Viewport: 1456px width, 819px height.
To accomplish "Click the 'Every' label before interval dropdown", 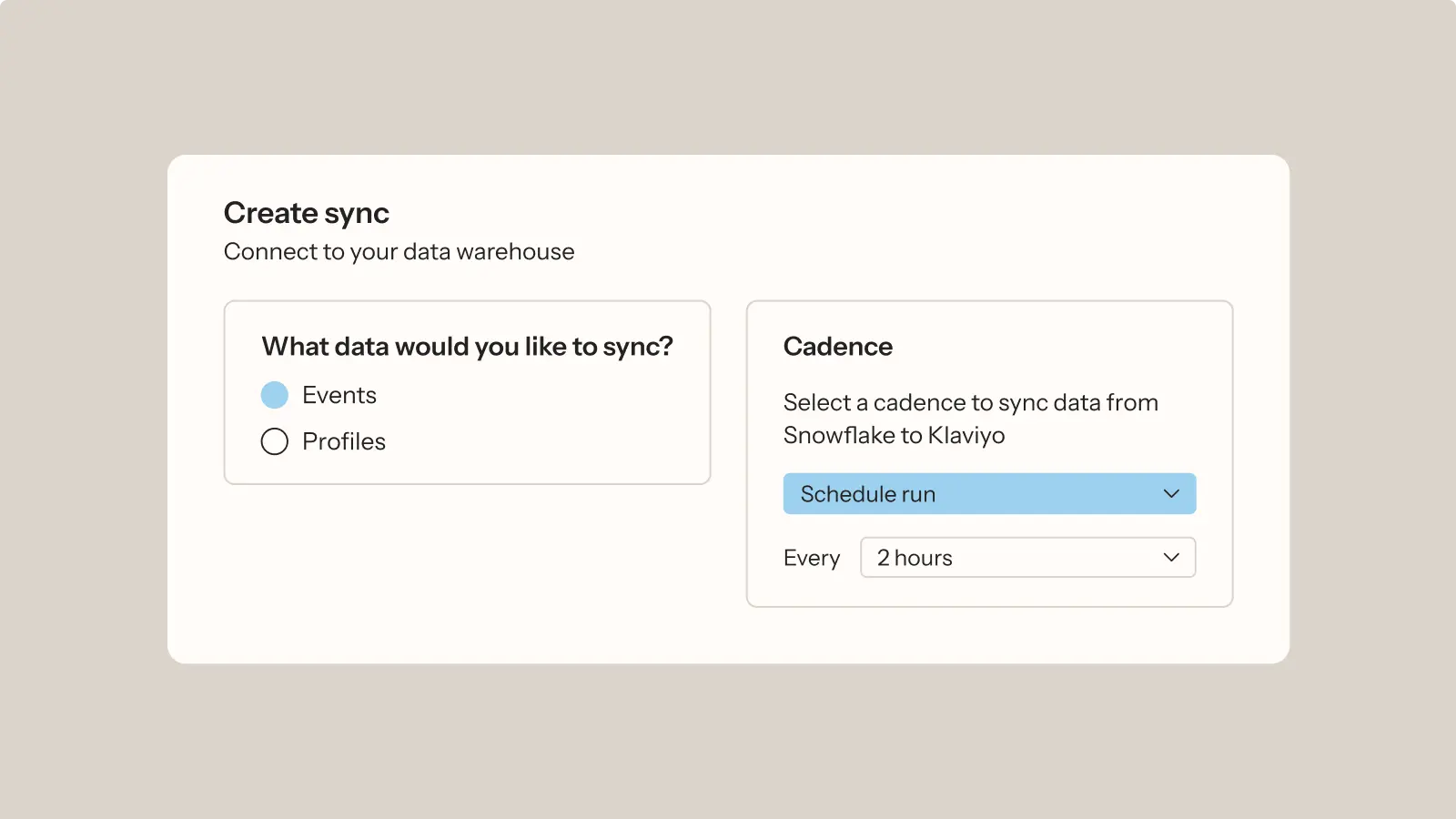I will pyautogui.click(x=812, y=558).
